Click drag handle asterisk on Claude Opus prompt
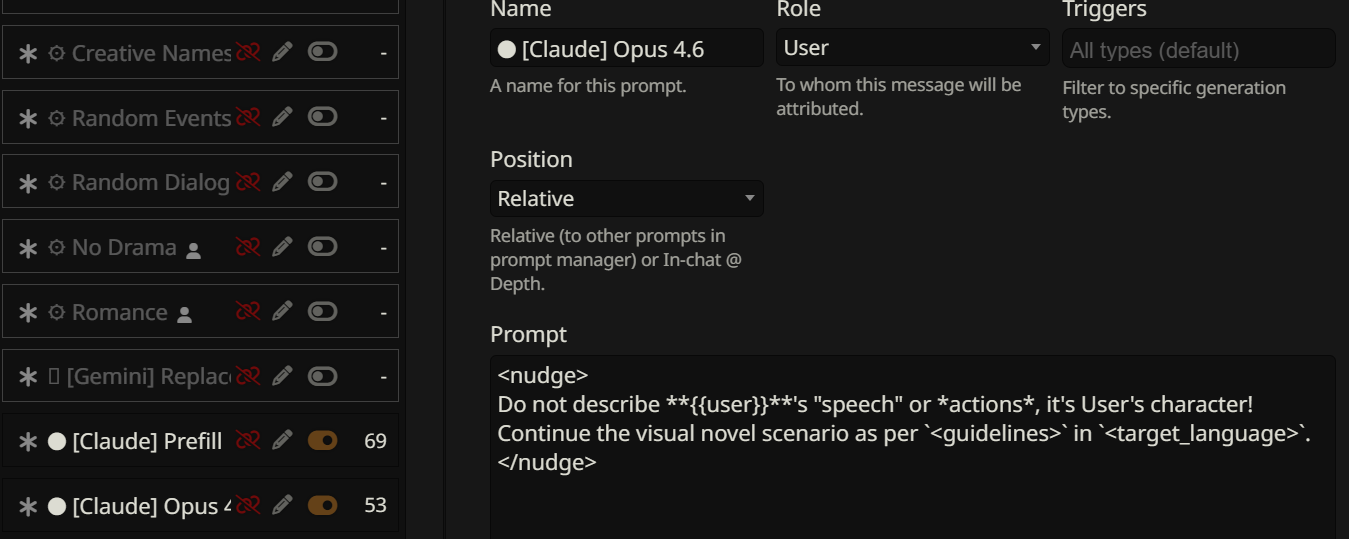This screenshot has width=1349, height=539. pyautogui.click(x=29, y=506)
